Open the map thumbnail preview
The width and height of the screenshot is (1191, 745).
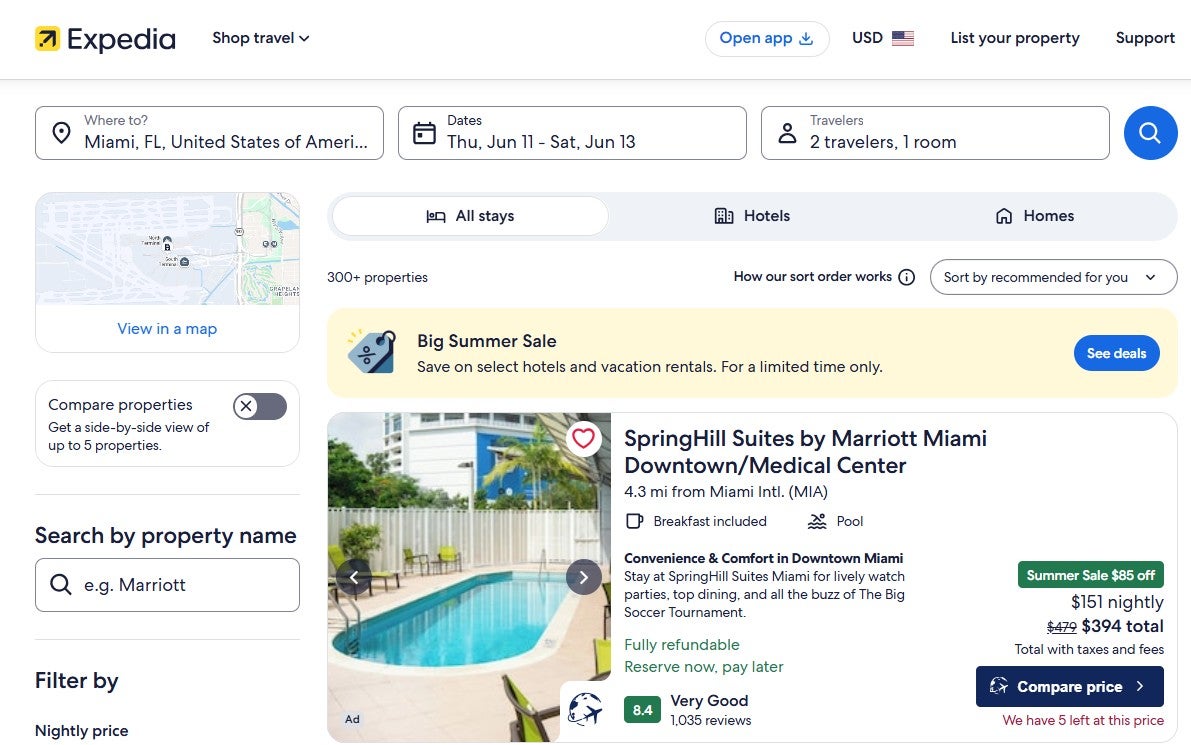point(167,248)
